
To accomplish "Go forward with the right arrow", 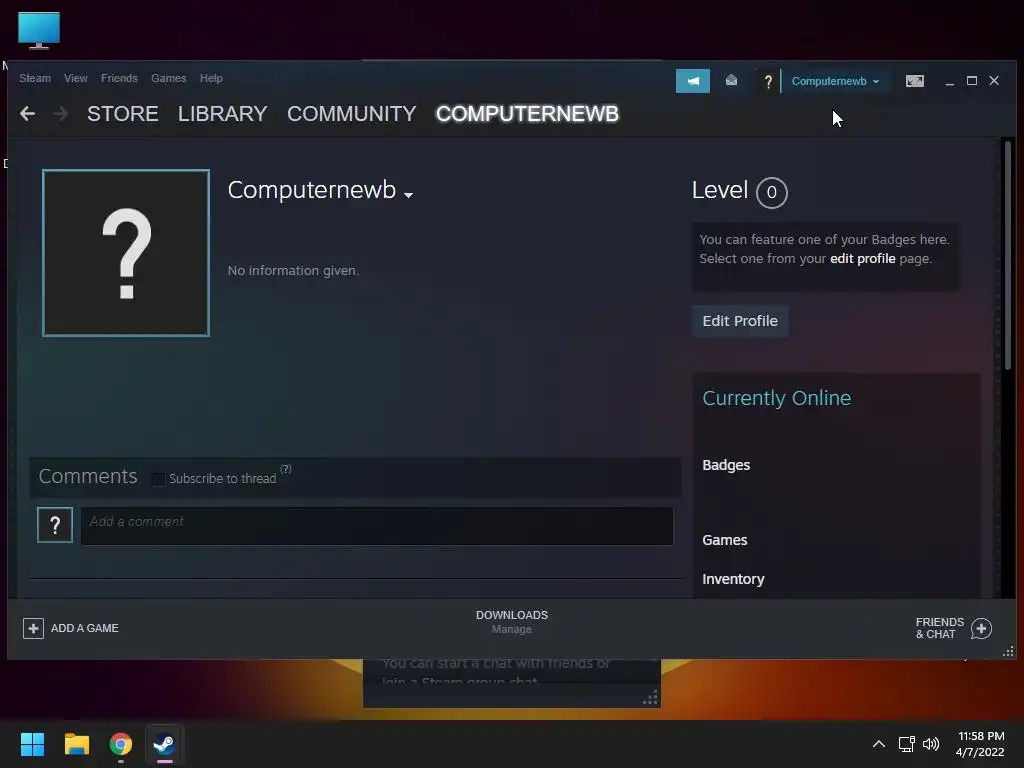I will click(x=60, y=114).
